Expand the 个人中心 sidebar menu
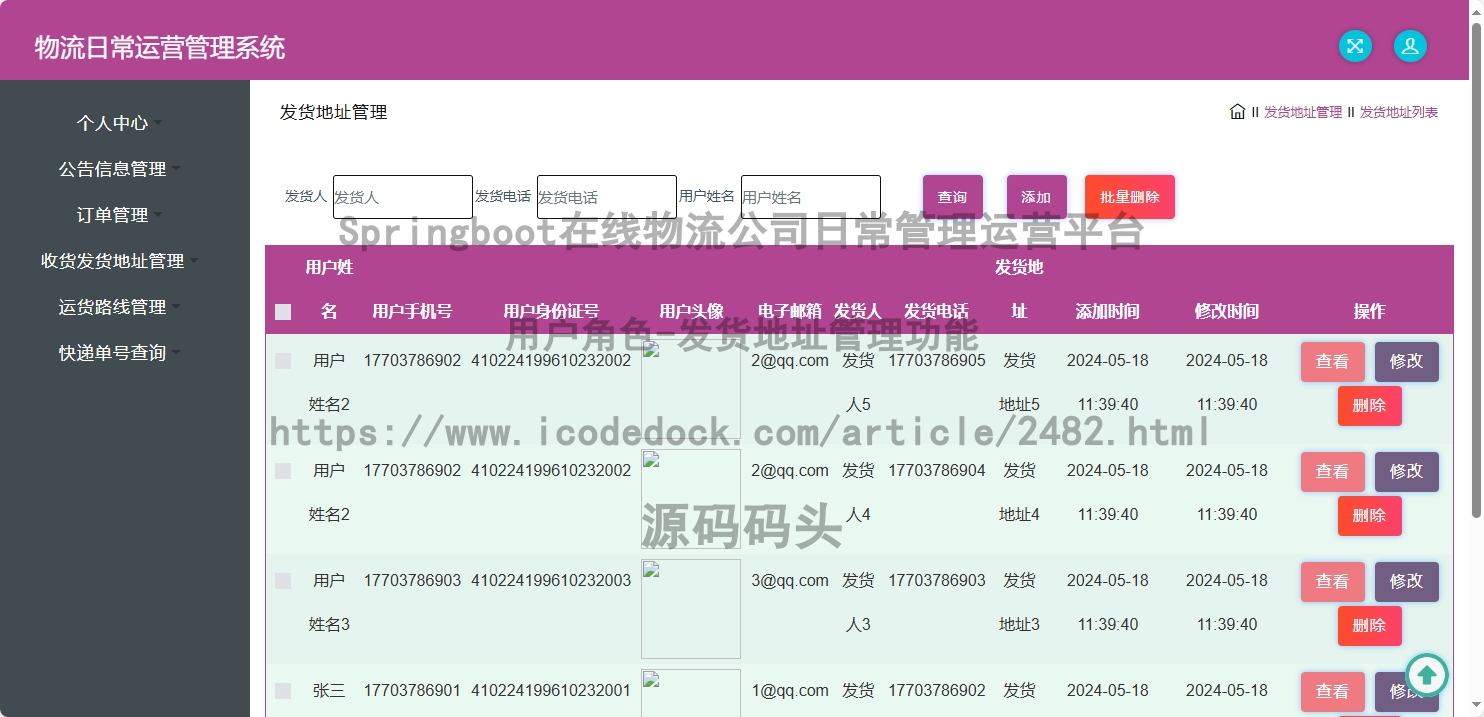 click(120, 123)
